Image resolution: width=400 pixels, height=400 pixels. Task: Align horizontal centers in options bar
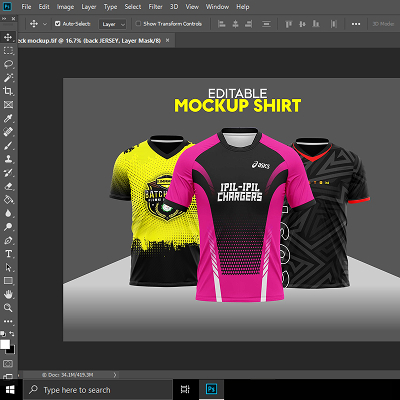click(235, 24)
